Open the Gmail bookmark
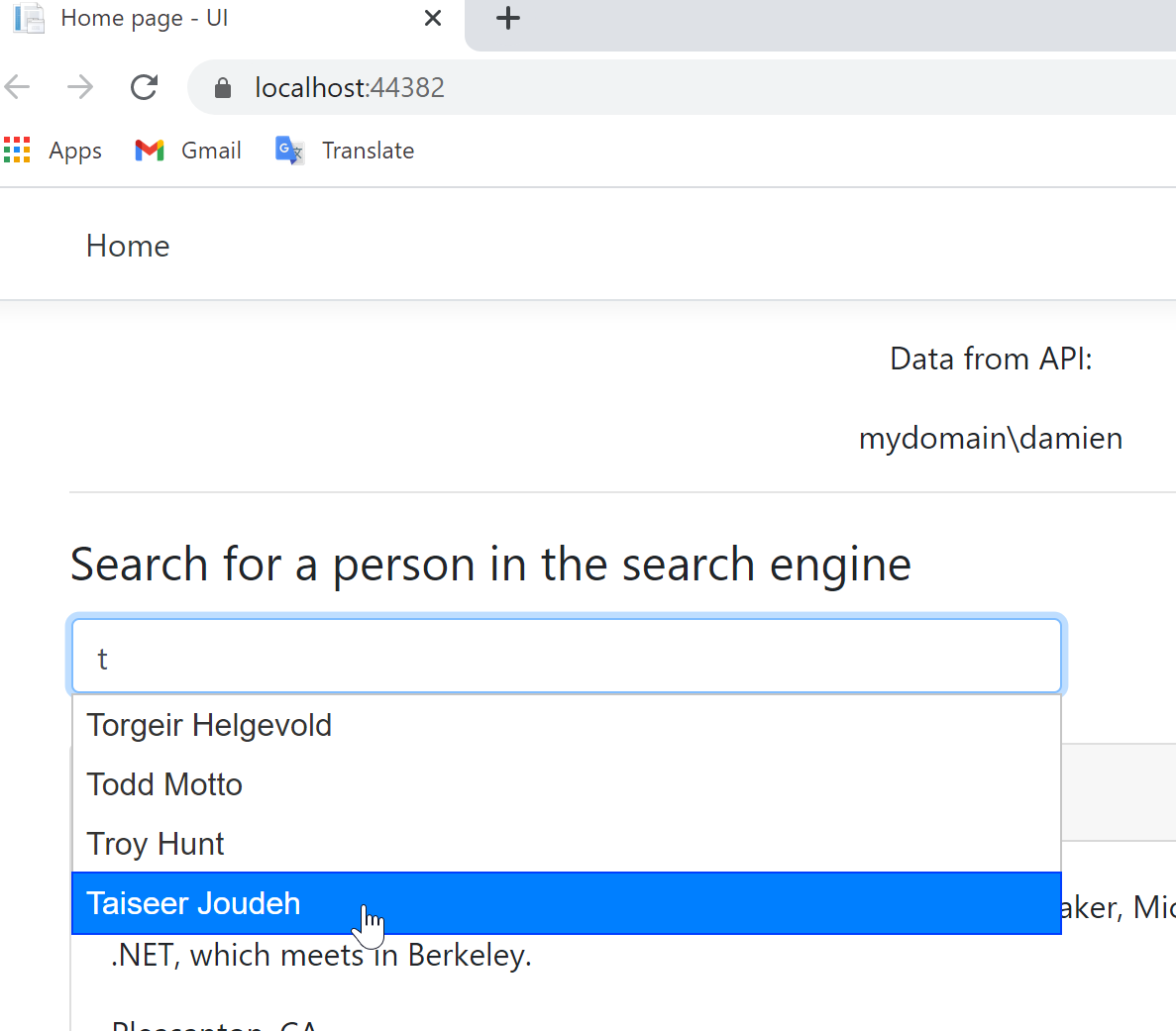 (188, 151)
